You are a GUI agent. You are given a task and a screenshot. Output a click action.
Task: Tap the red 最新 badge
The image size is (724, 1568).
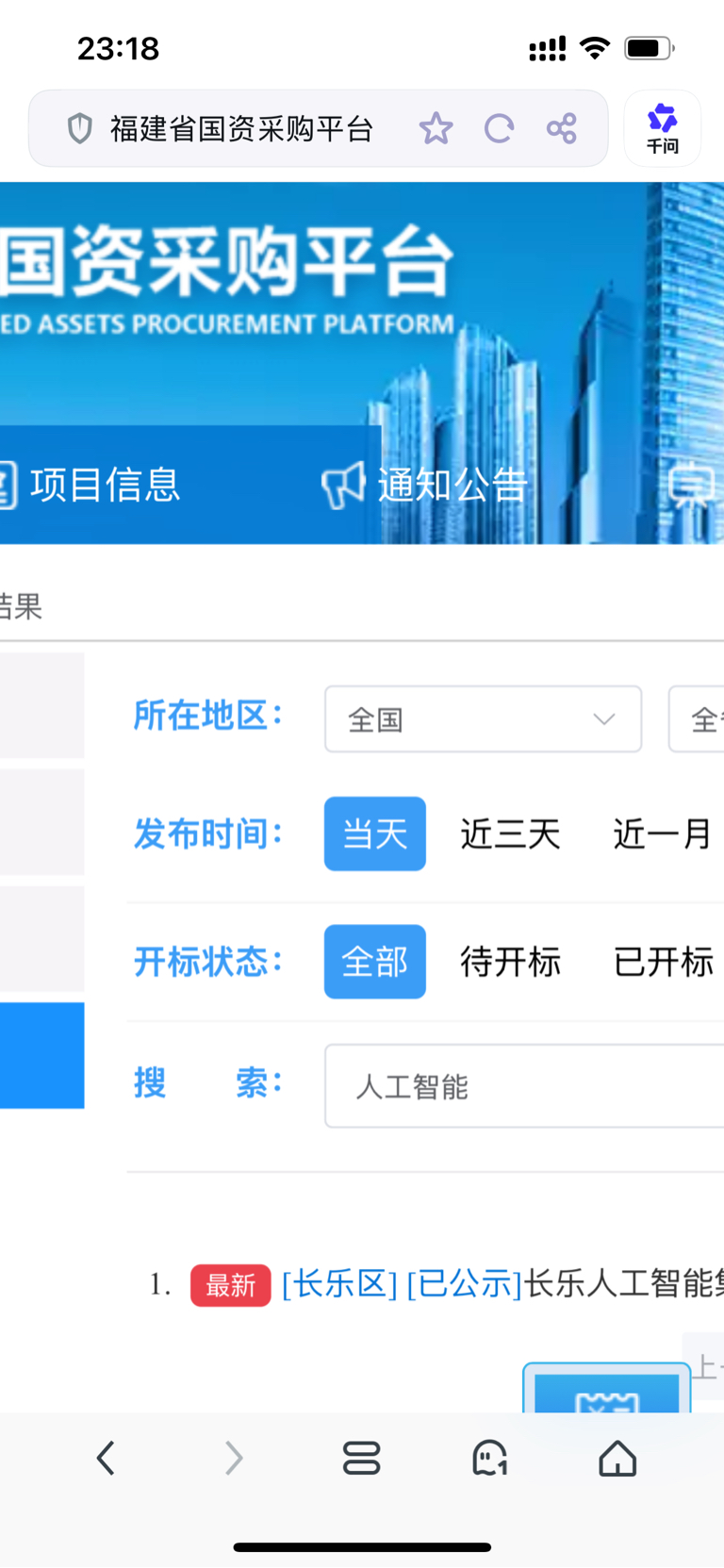230,1285
